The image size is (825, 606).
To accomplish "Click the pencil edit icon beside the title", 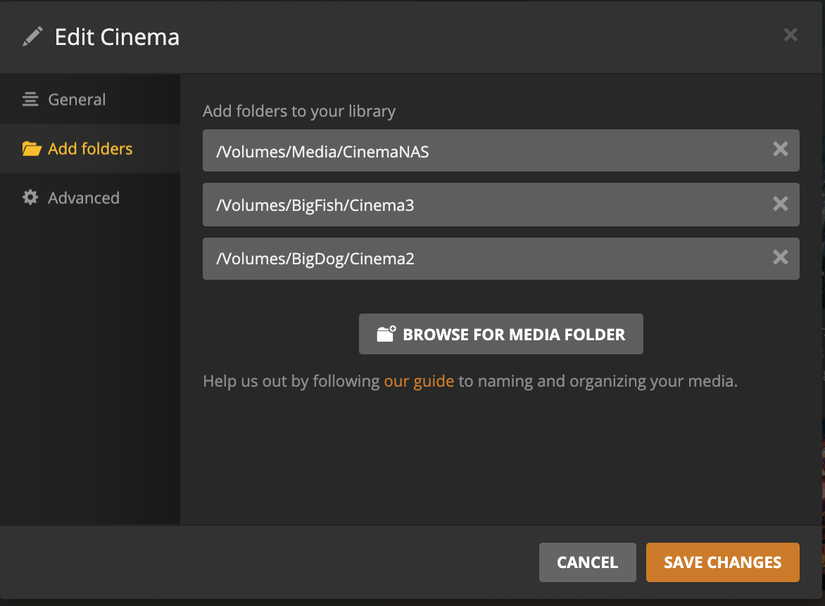I will [33, 37].
